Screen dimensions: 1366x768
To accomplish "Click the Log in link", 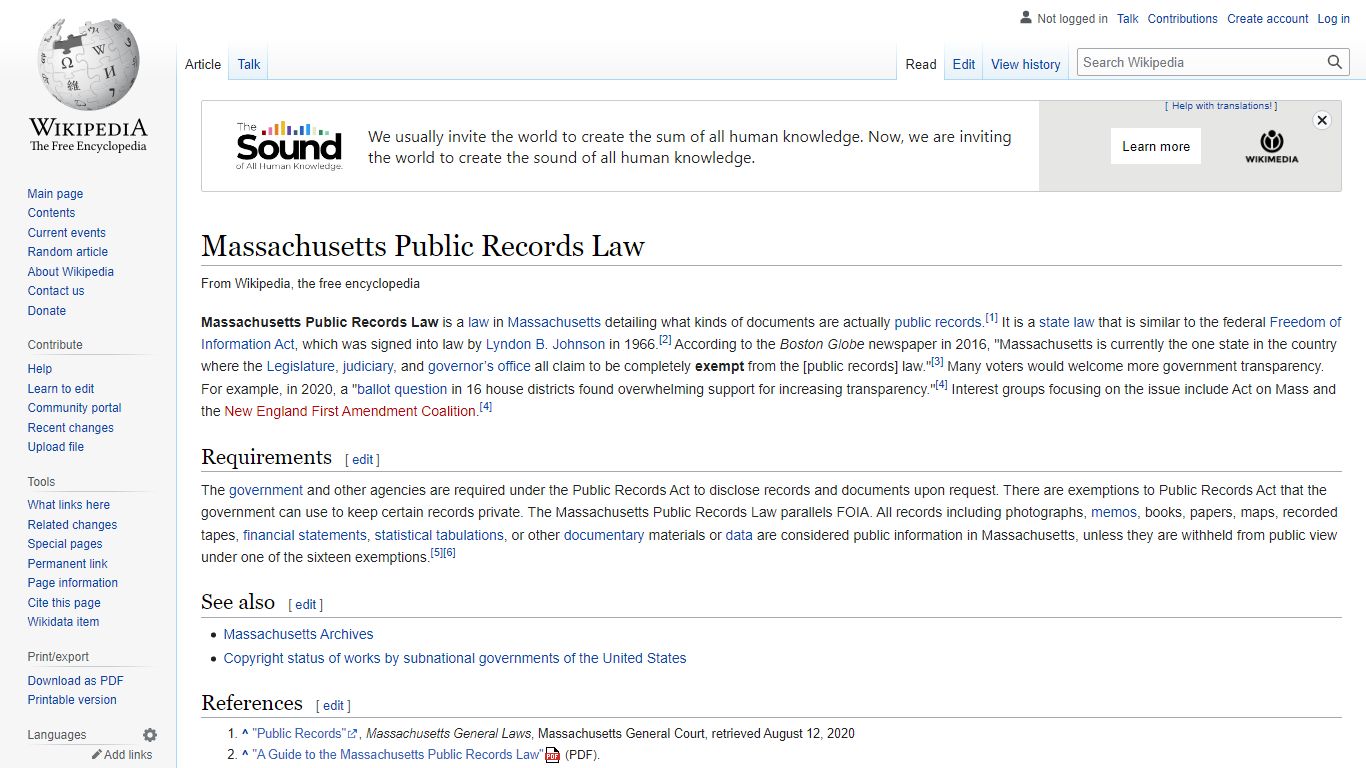I will [1334, 19].
